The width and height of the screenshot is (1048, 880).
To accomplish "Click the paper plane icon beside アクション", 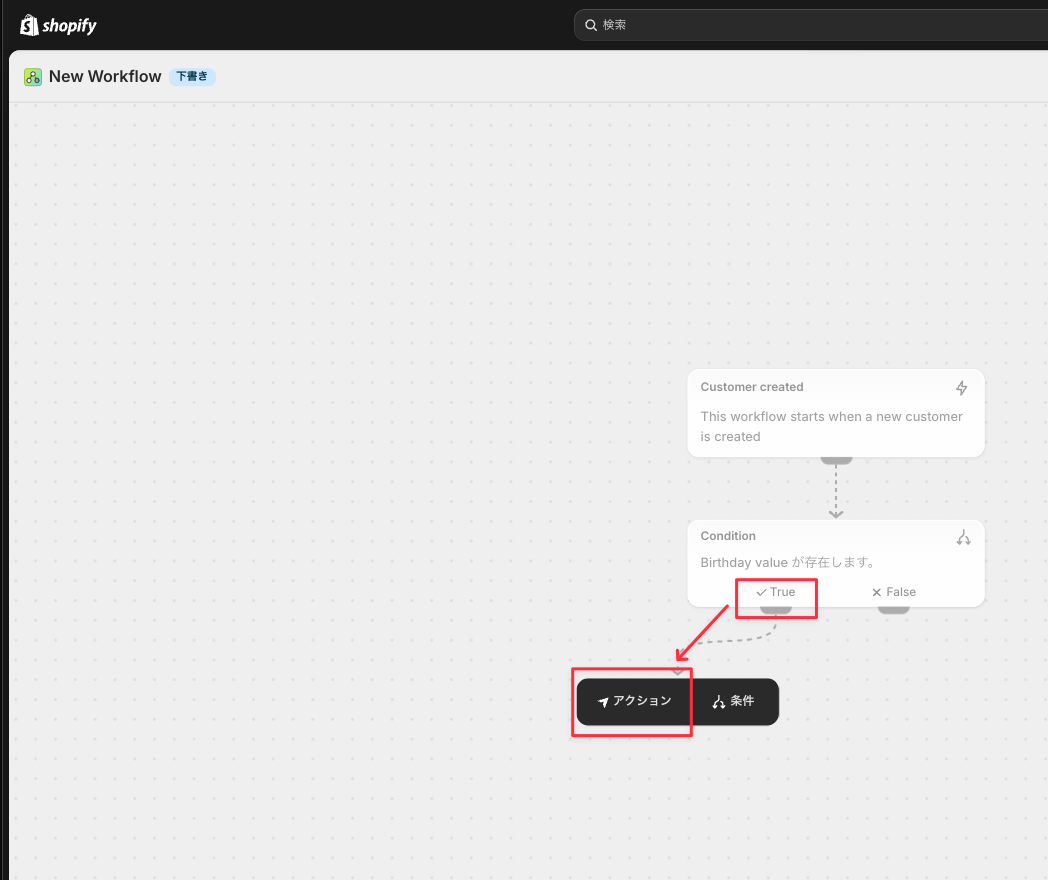I will click(x=603, y=702).
